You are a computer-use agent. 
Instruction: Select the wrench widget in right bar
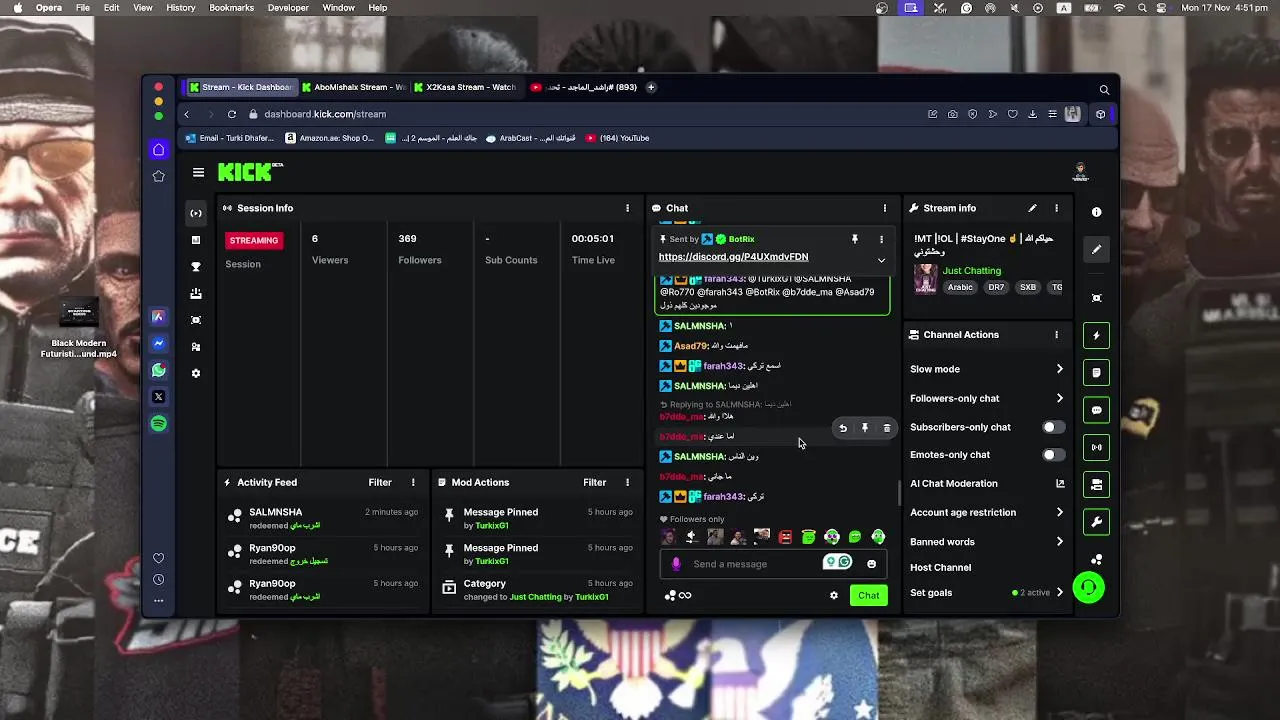coord(1097,522)
